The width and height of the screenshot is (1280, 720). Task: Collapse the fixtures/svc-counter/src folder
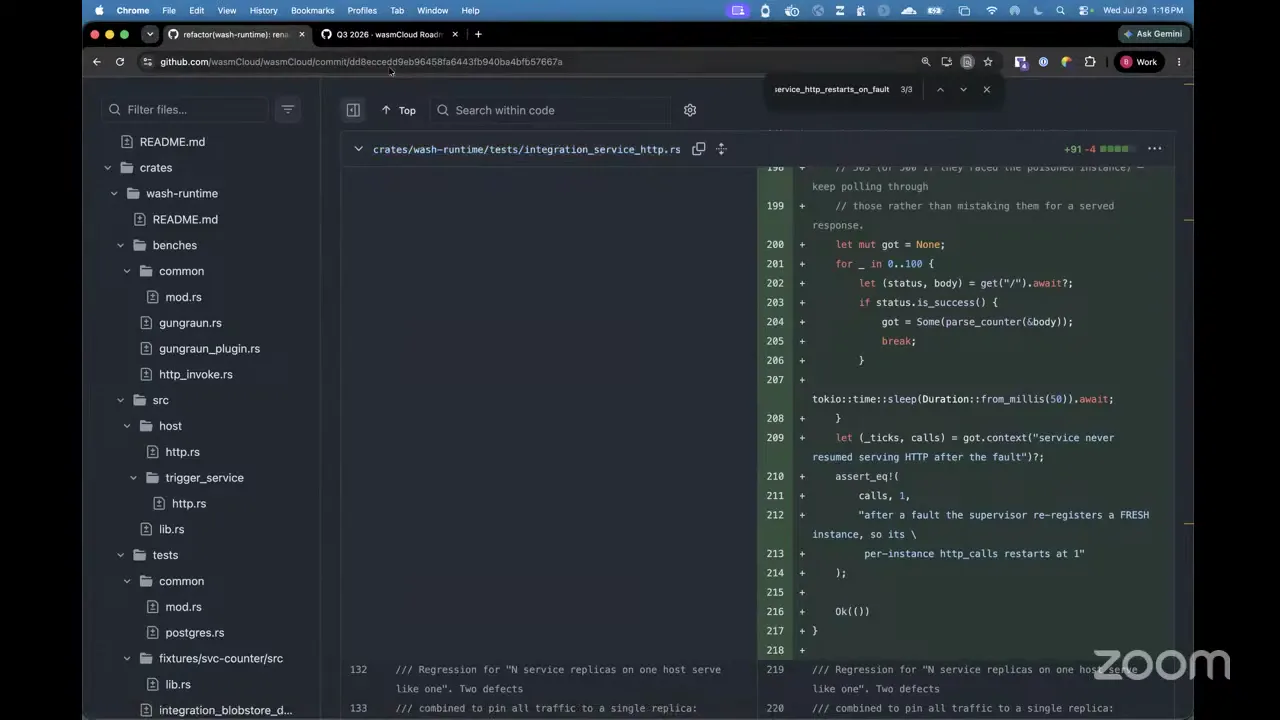tap(127, 659)
